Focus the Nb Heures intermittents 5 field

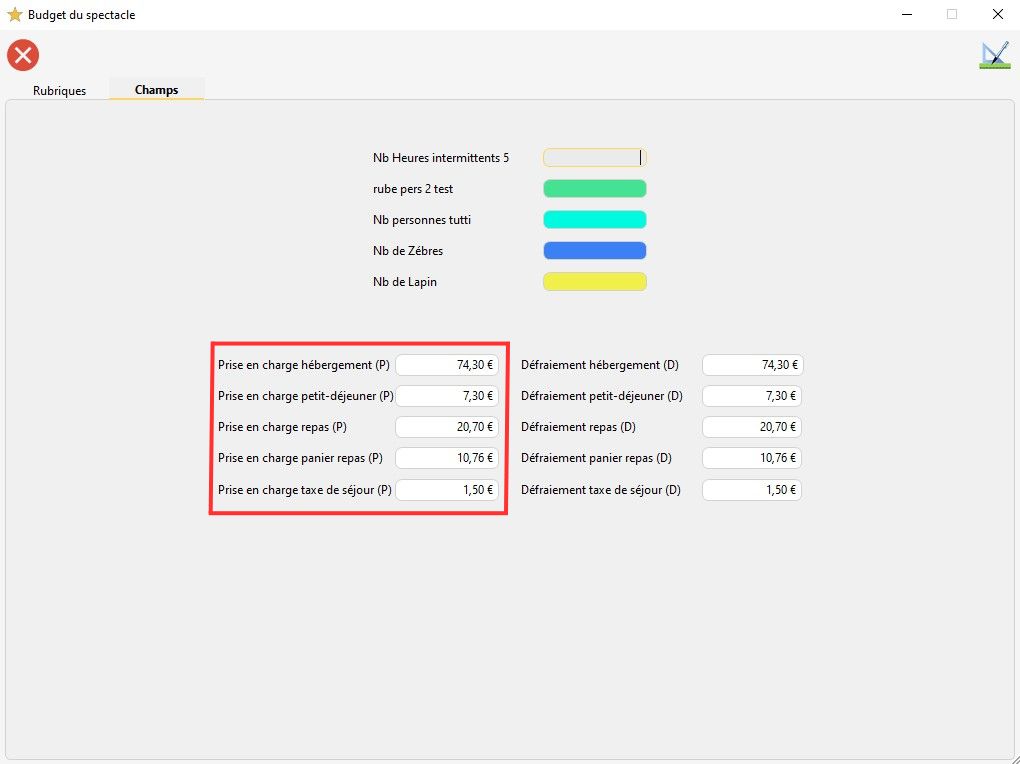click(594, 158)
